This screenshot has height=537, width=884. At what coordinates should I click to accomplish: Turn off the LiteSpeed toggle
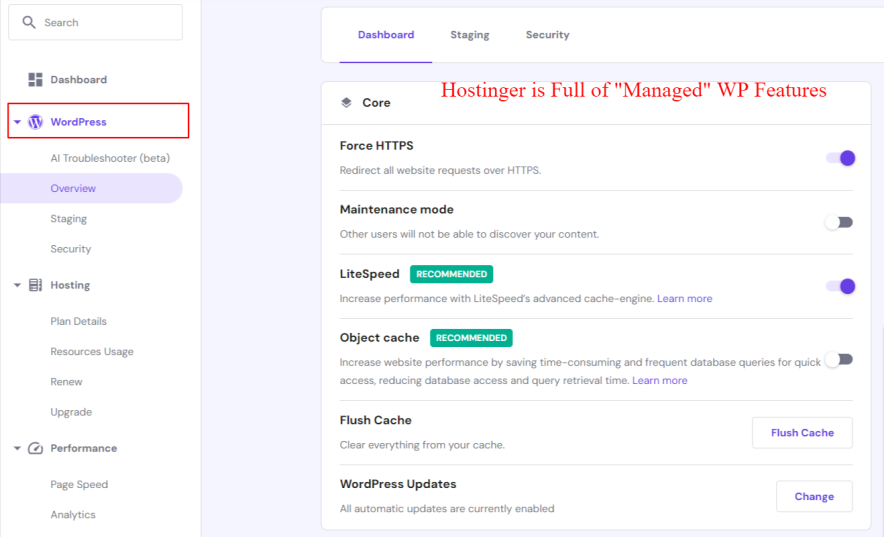pos(841,286)
